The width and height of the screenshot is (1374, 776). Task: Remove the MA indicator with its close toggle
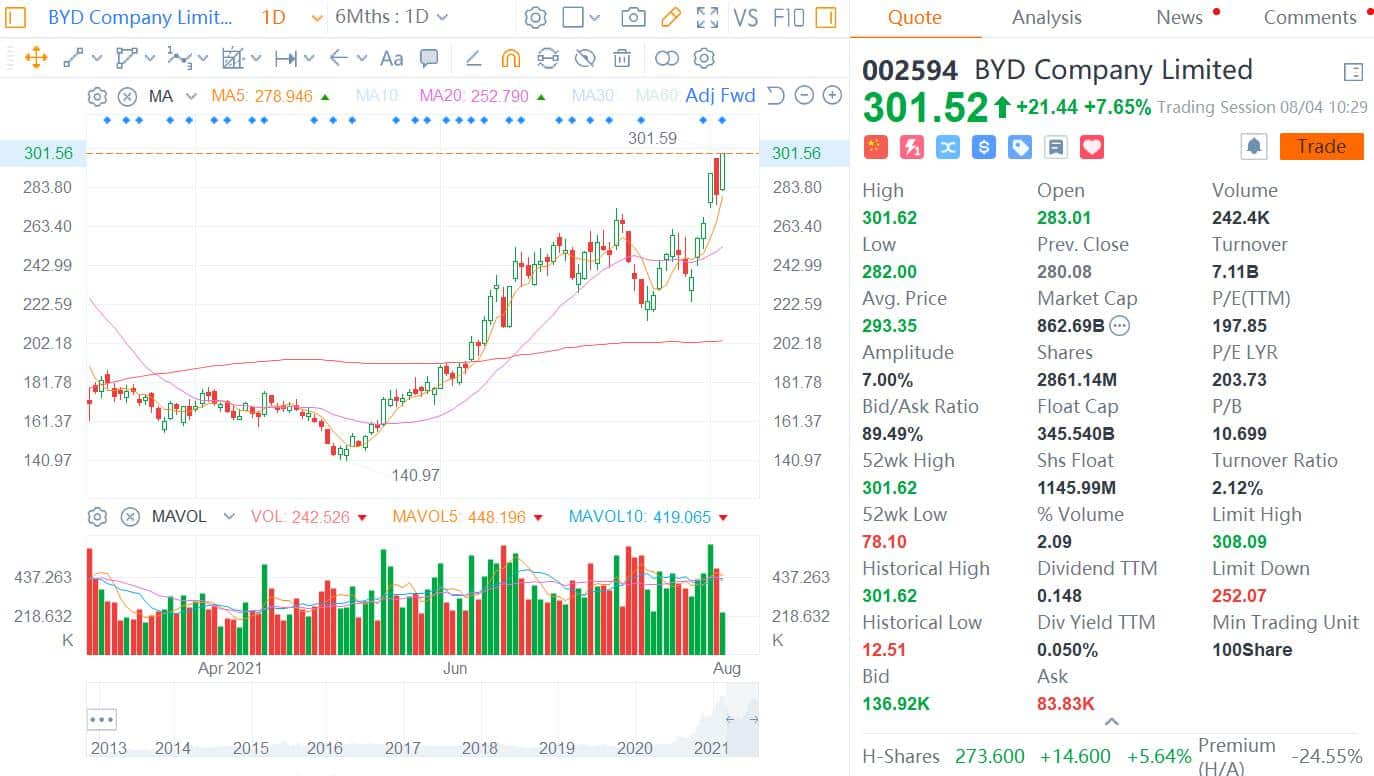click(127, 96)
